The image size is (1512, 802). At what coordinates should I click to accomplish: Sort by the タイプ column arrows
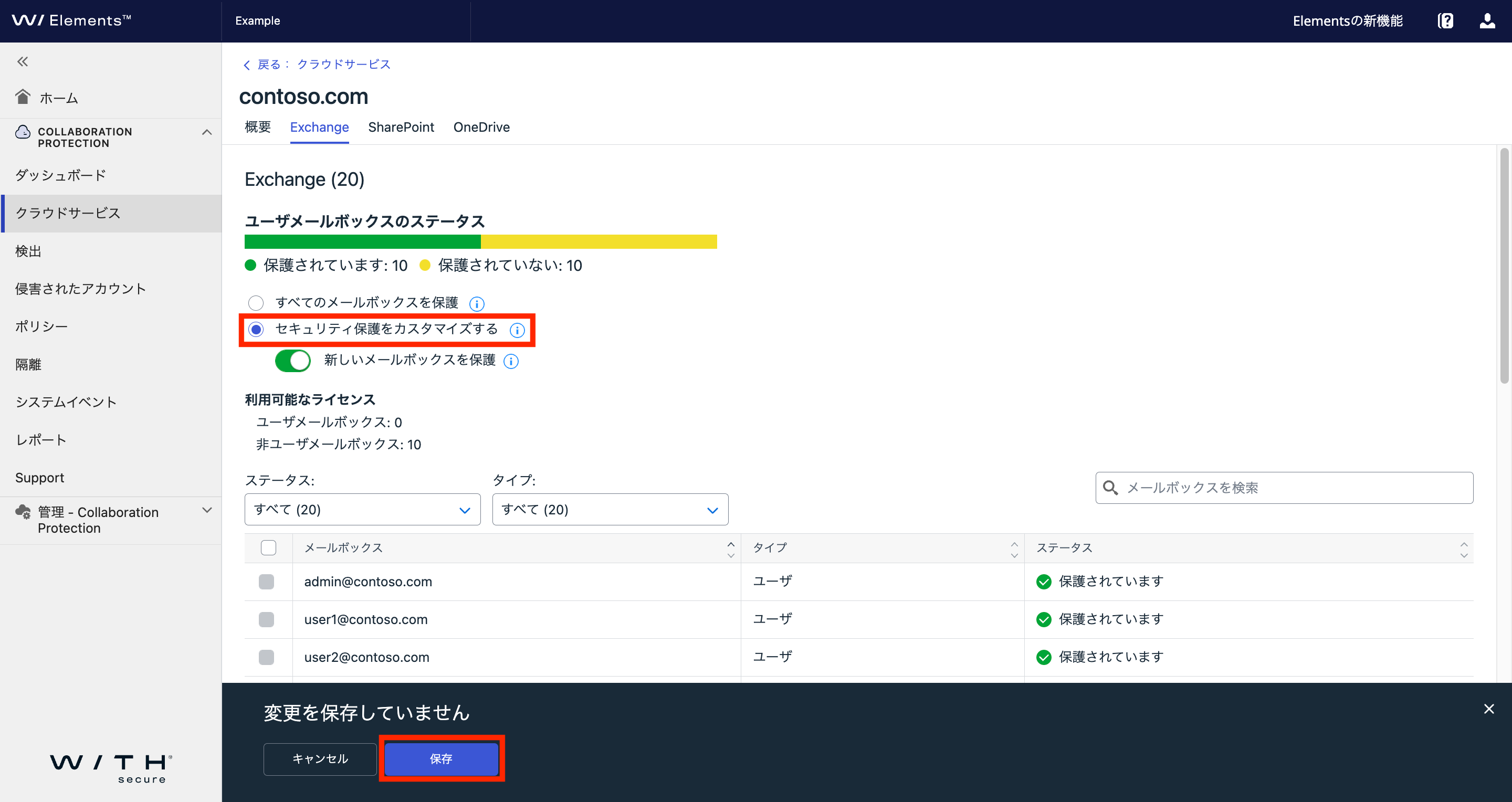[1014, 550]
